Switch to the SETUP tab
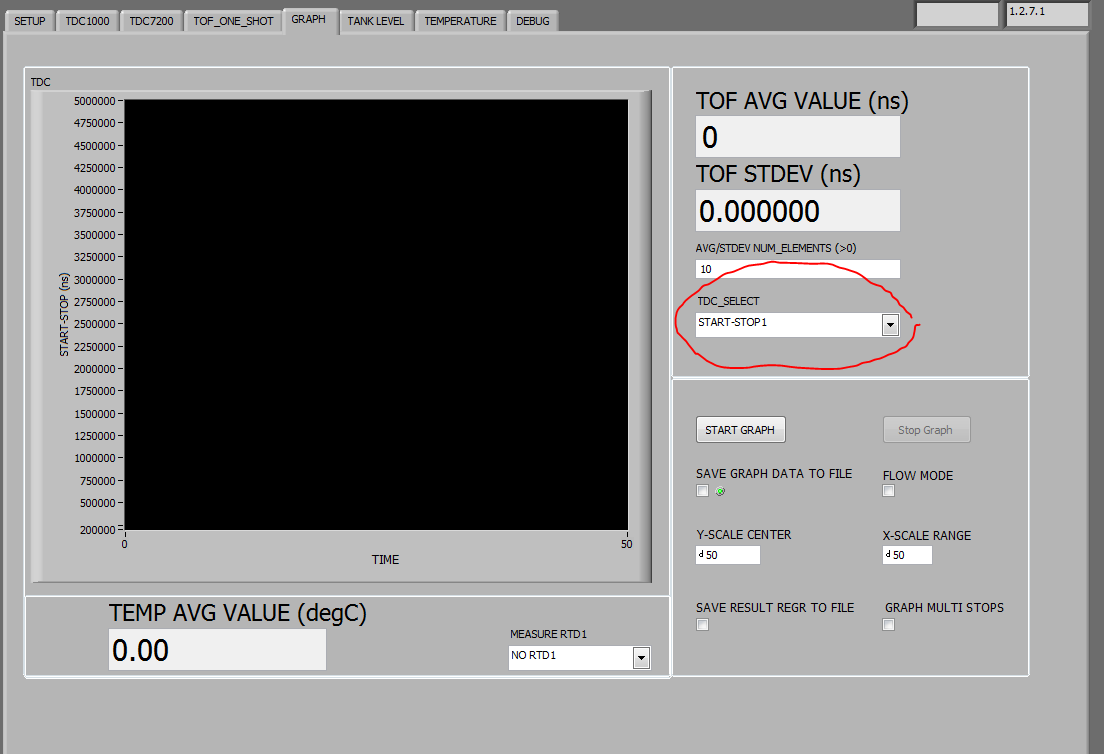 (30, 21)
